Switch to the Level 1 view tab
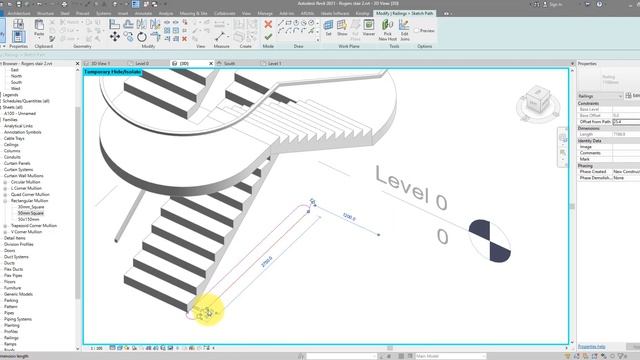Image resolution: width=640 pixels, height=360 pixels. pos(274,64)
